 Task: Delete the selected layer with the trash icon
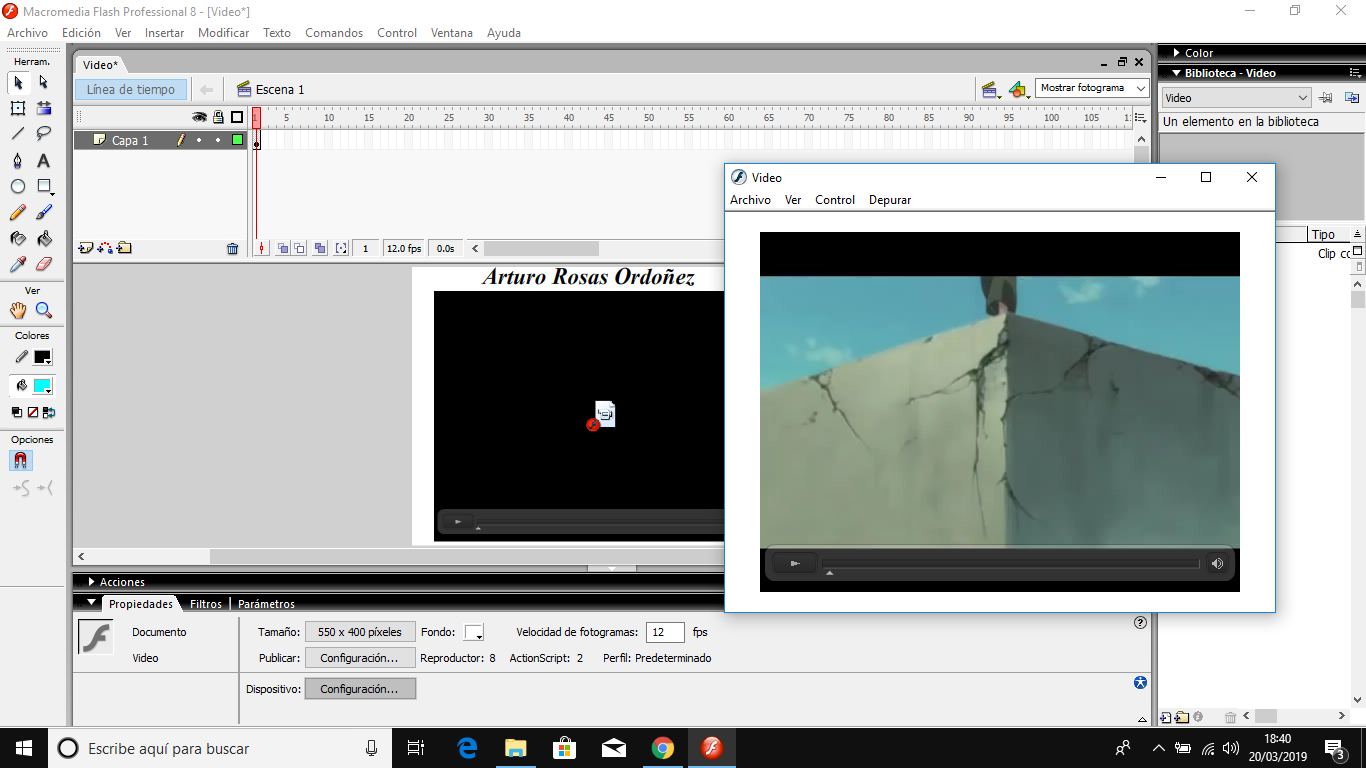(x=233, y=247)
